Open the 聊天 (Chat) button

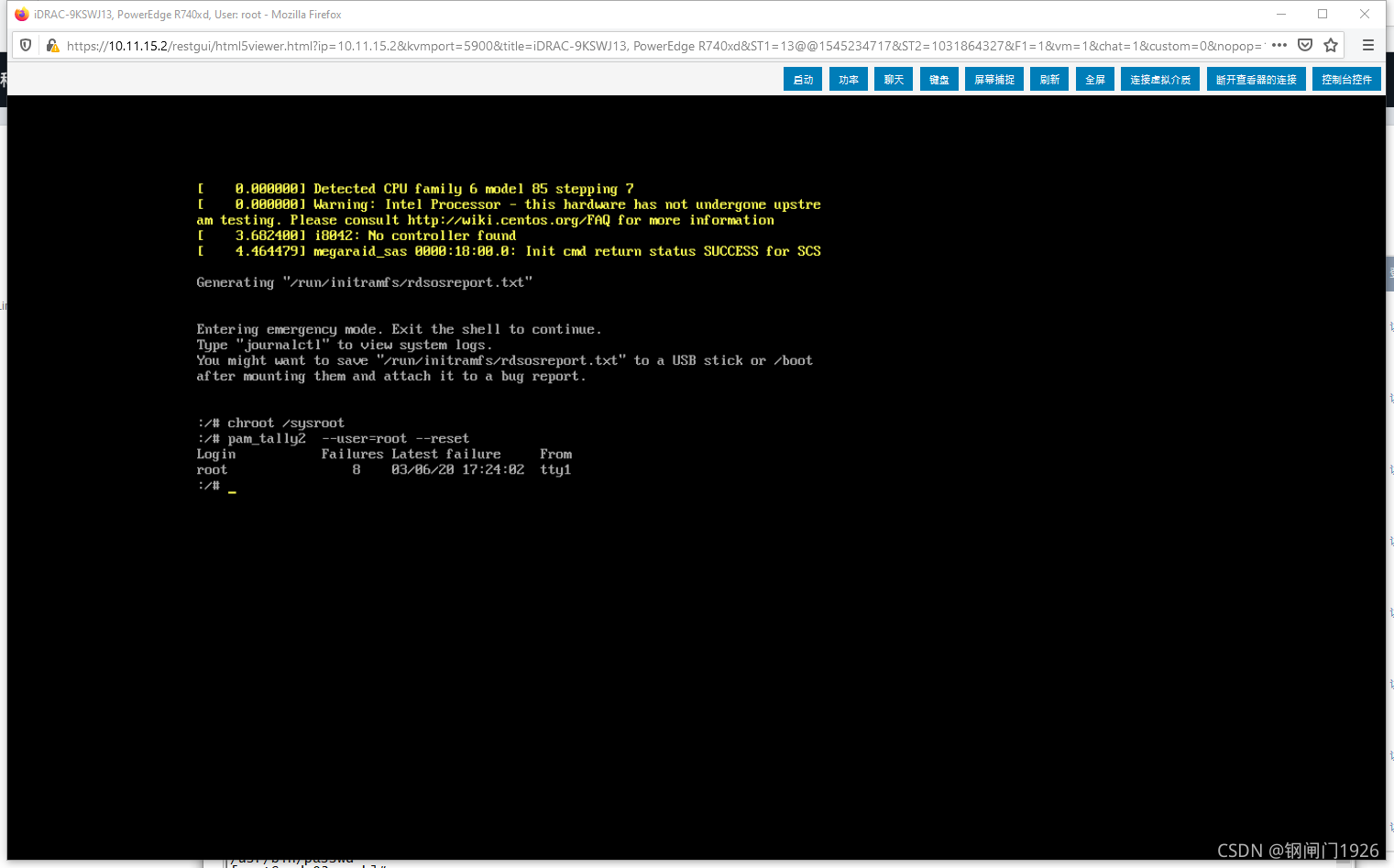tap(894, 80)
